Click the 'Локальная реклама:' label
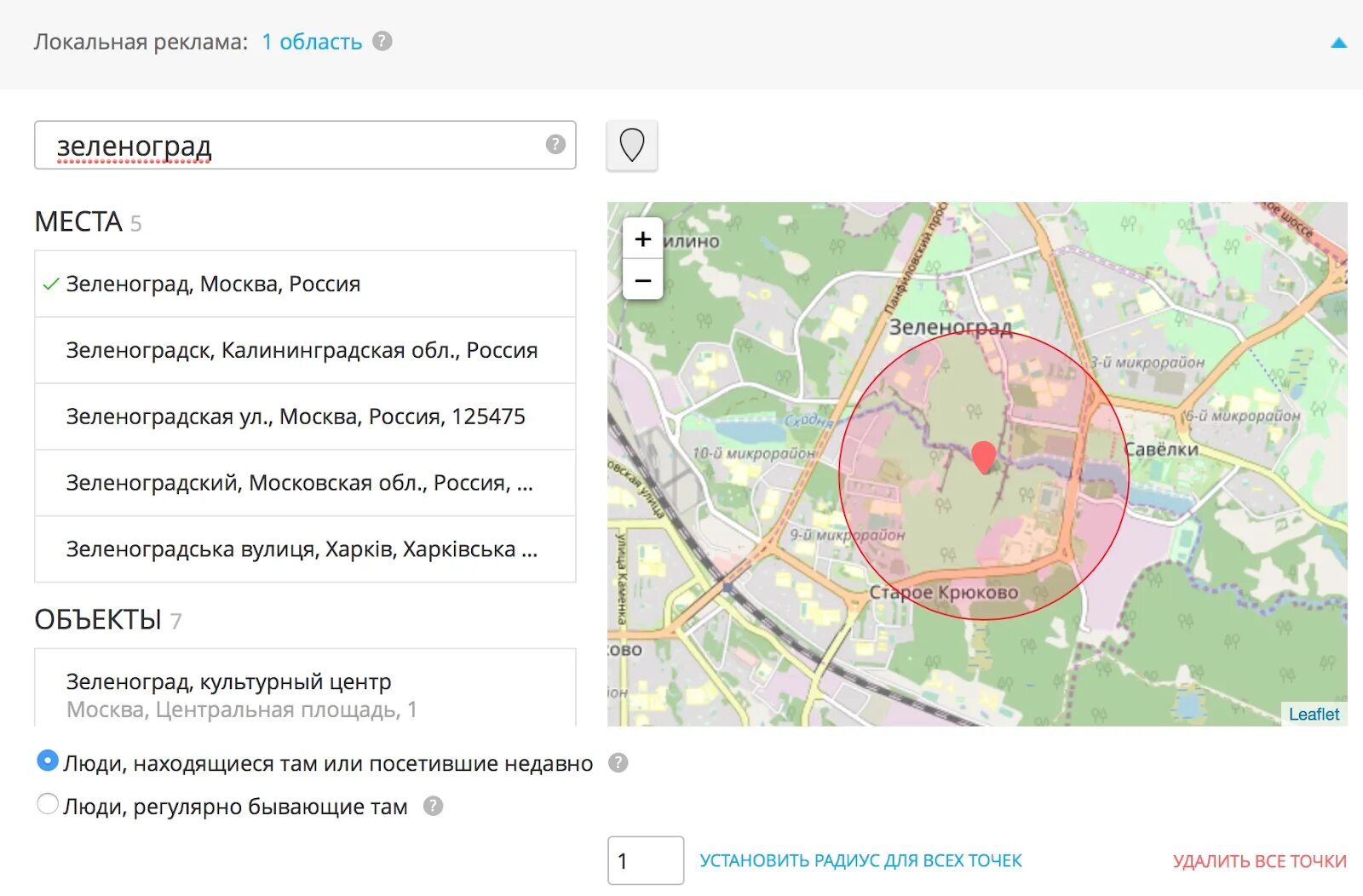 [141, 42]
